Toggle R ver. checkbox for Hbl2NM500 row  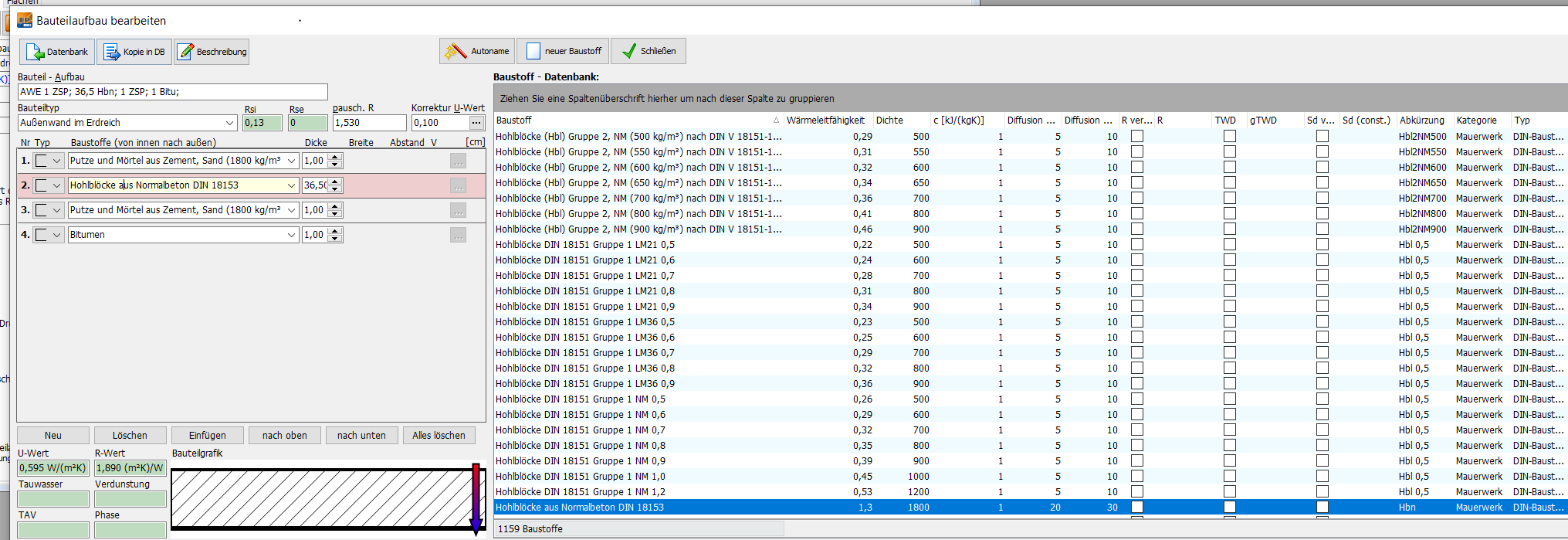click(x=1137, y=137)
